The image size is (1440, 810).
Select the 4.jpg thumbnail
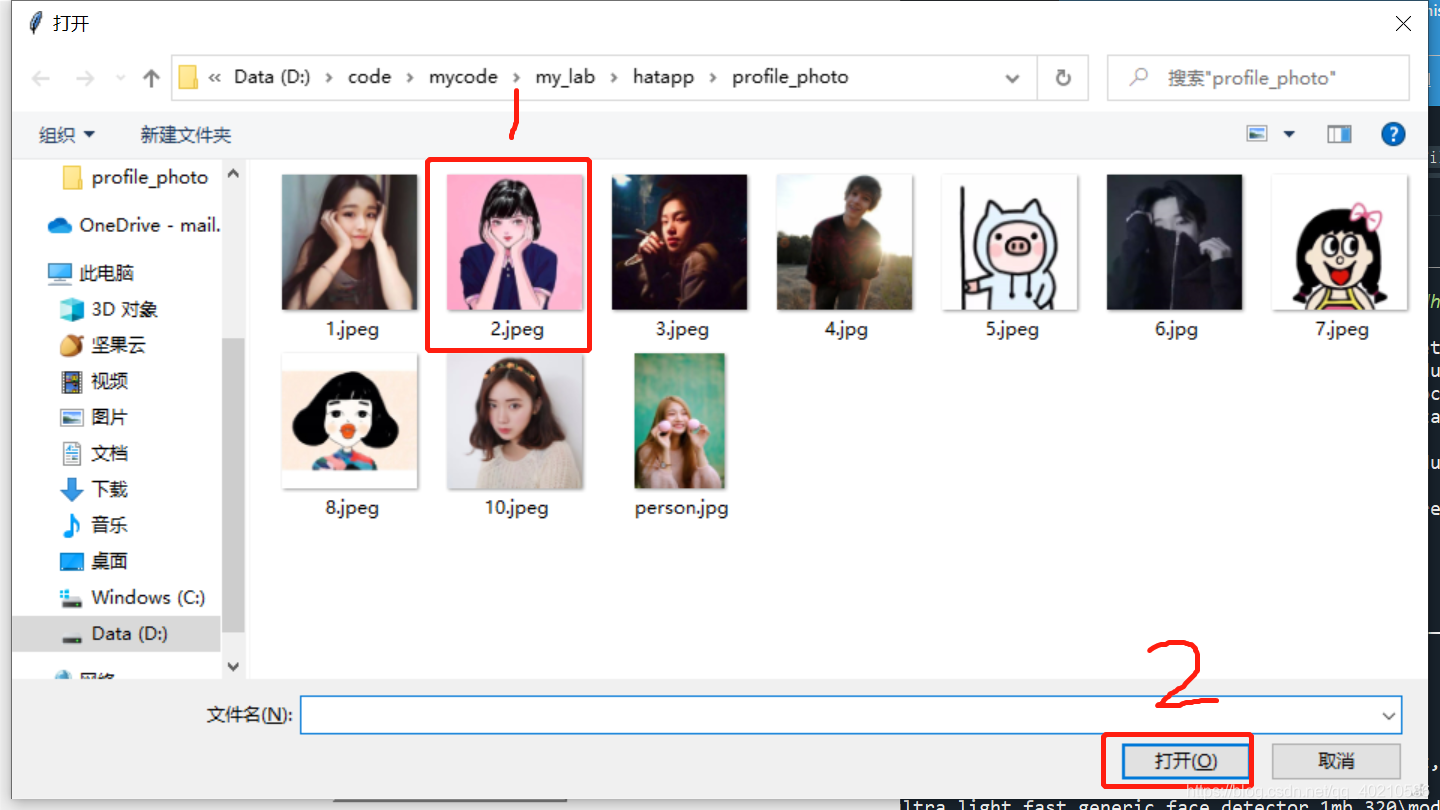coord(845,242)
